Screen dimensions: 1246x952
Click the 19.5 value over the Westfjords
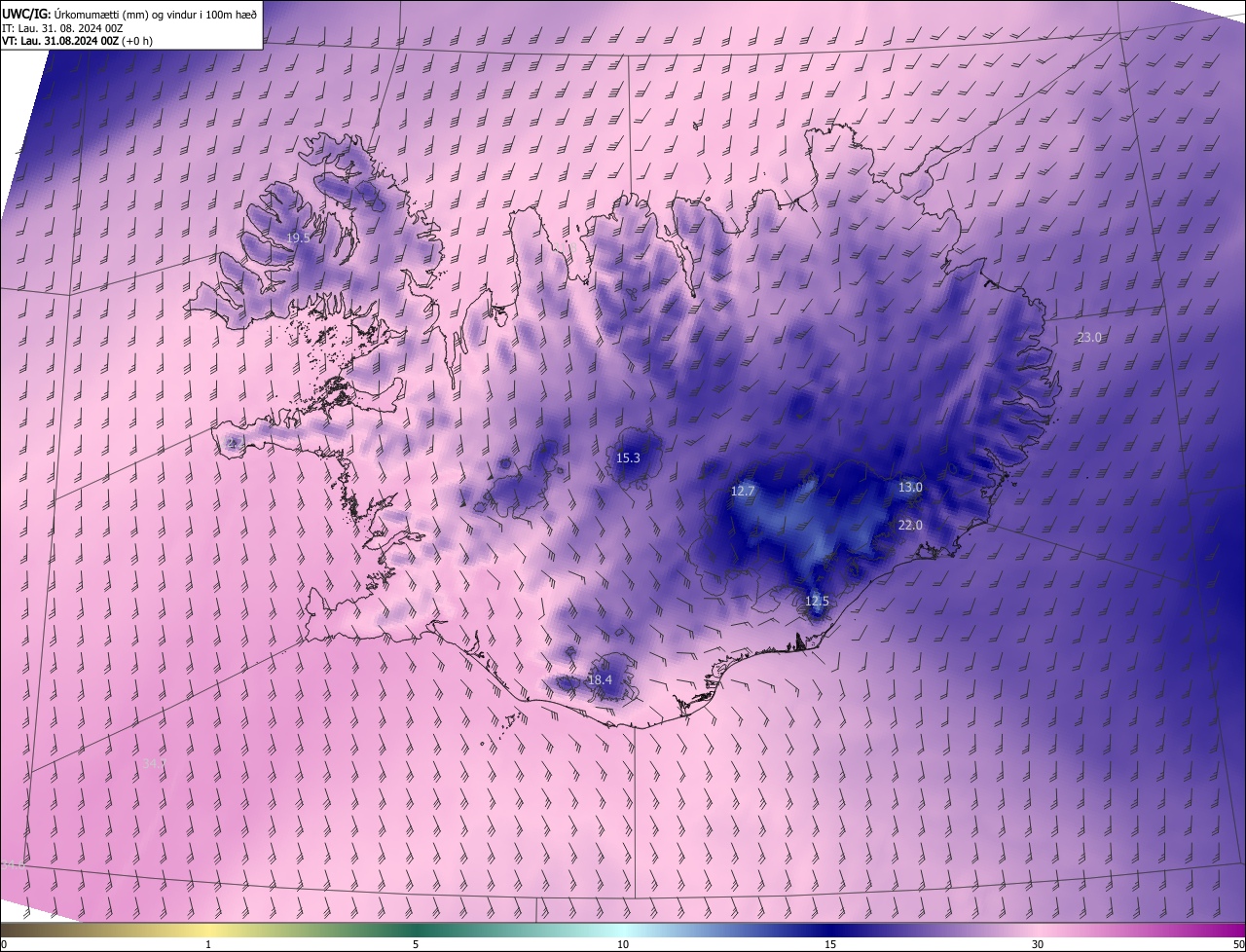(x=298, y=238)
